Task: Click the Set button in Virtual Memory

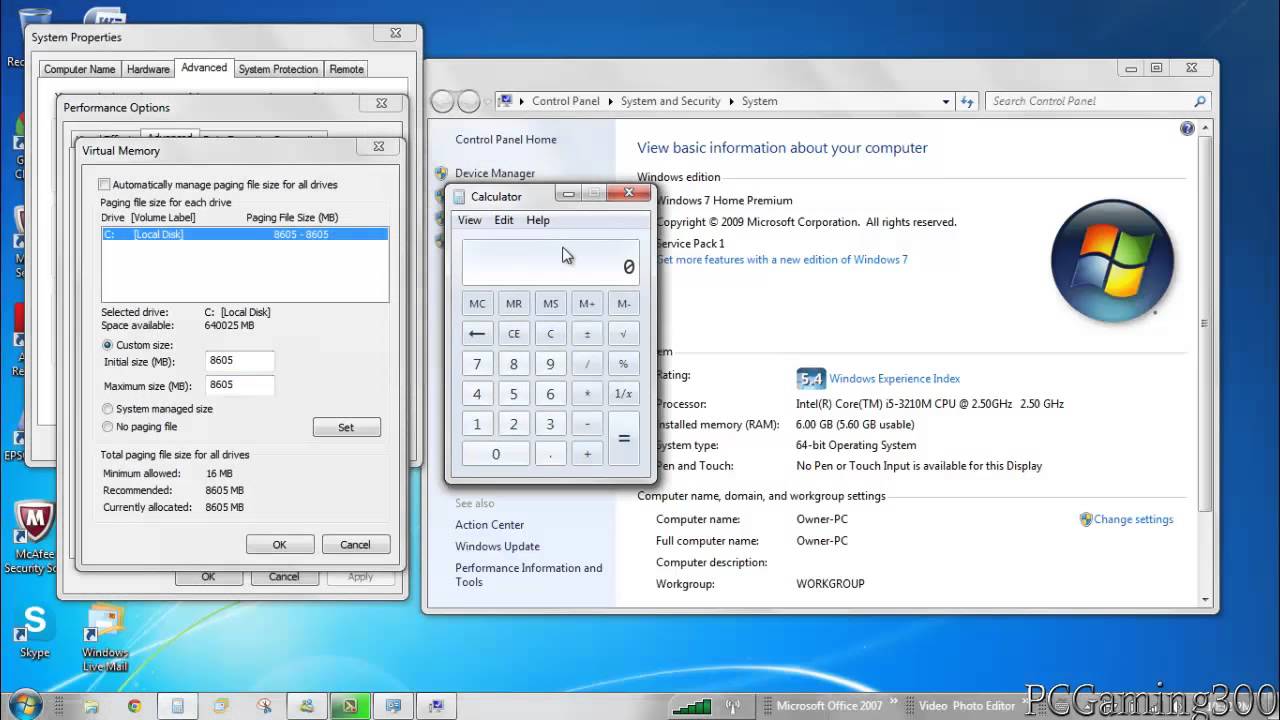Action: pos(346,428)
